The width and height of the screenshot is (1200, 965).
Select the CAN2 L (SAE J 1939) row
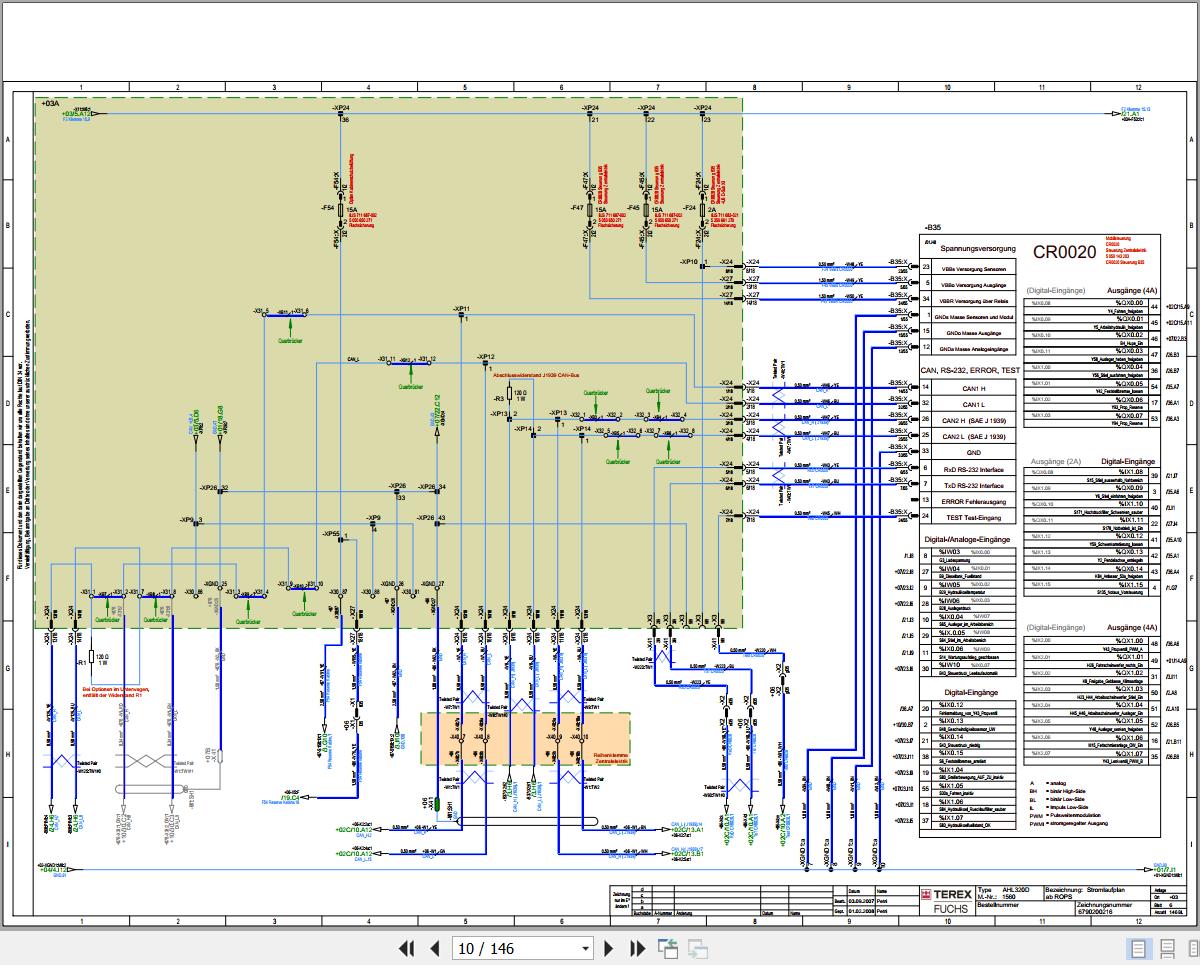(x=967, y=437)
